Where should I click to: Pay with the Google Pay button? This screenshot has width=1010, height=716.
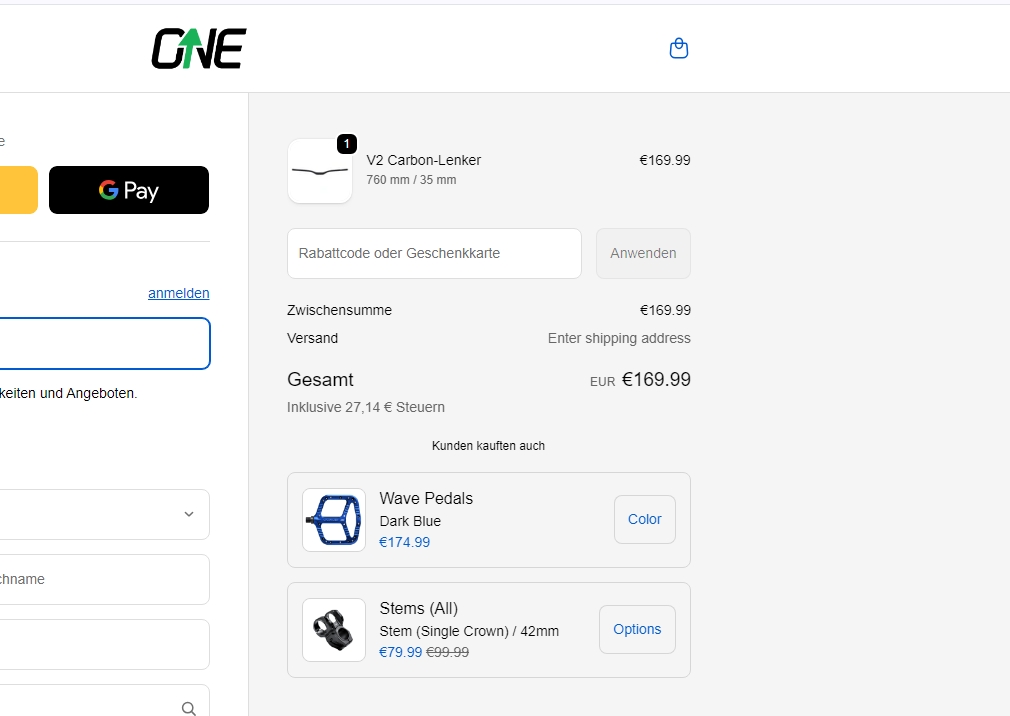point(129,190)
